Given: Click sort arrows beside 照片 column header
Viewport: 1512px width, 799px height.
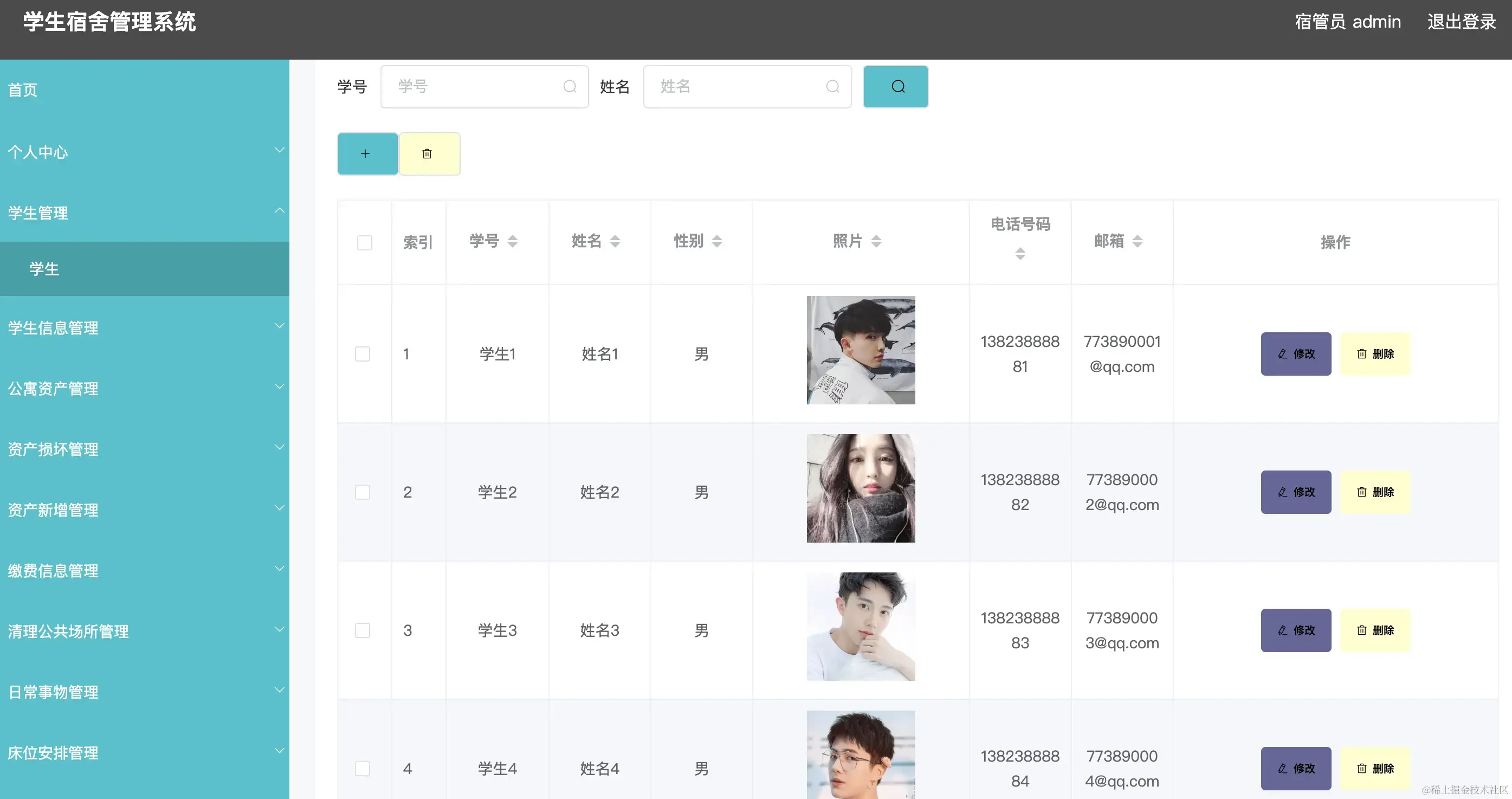Looking at the screenshot, I should (876, 241).
